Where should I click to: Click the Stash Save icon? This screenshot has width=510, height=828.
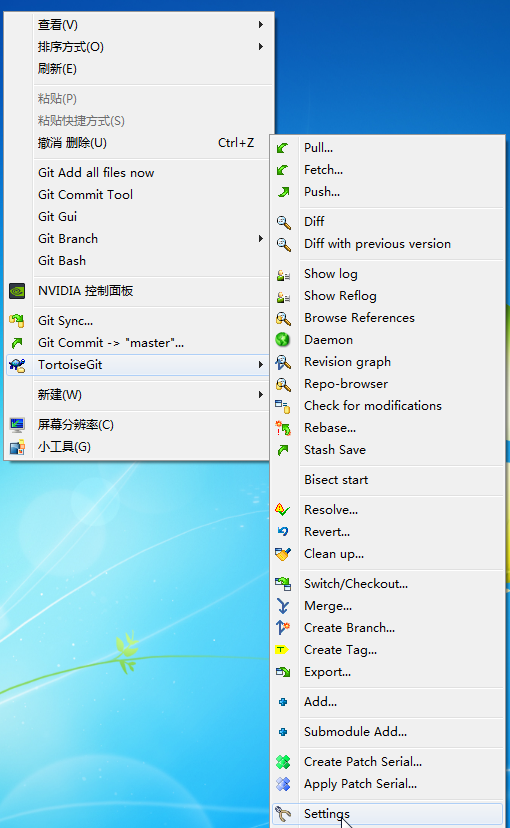[x=283, y=450]
